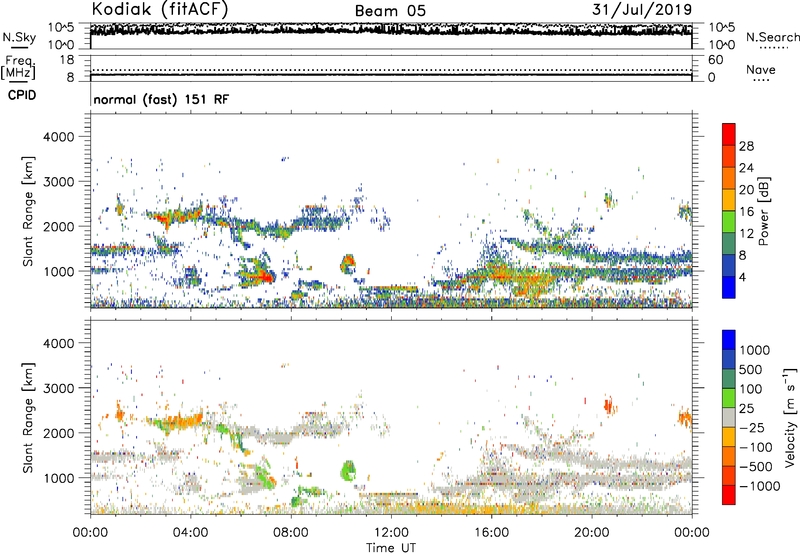The width and height of the screenshot is (800, 554).
Task: Click the left '10^5' noise axis tick
Action: (61, 27)
